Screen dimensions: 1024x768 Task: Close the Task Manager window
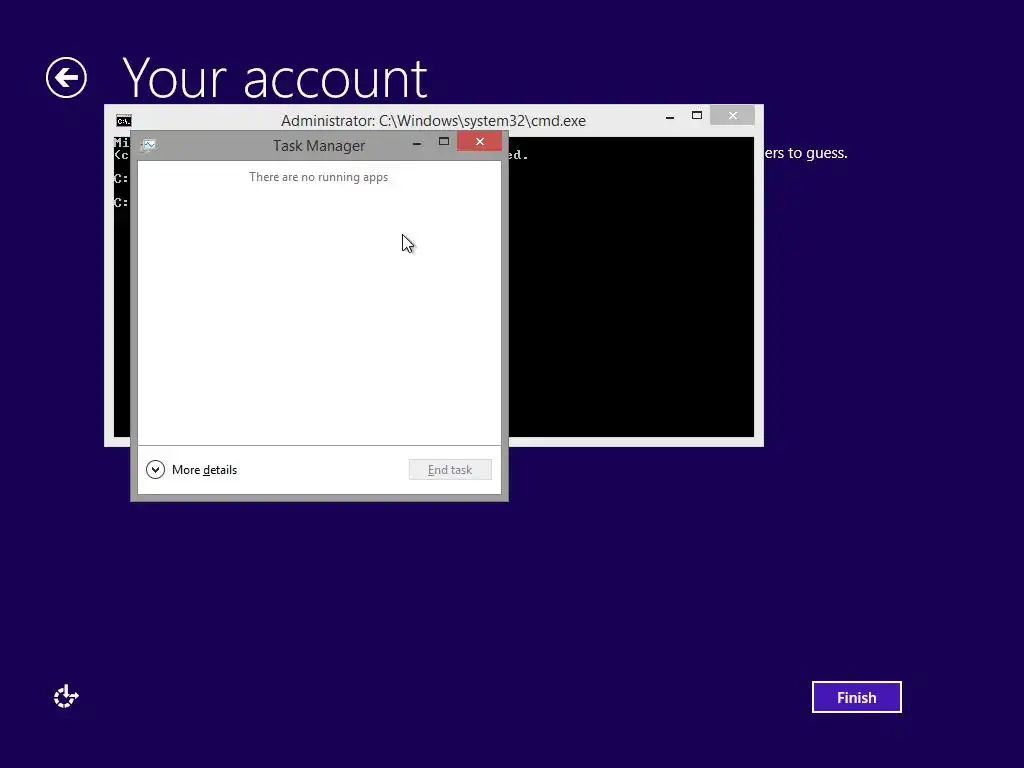pyautogui.click(x=479, y=142)
